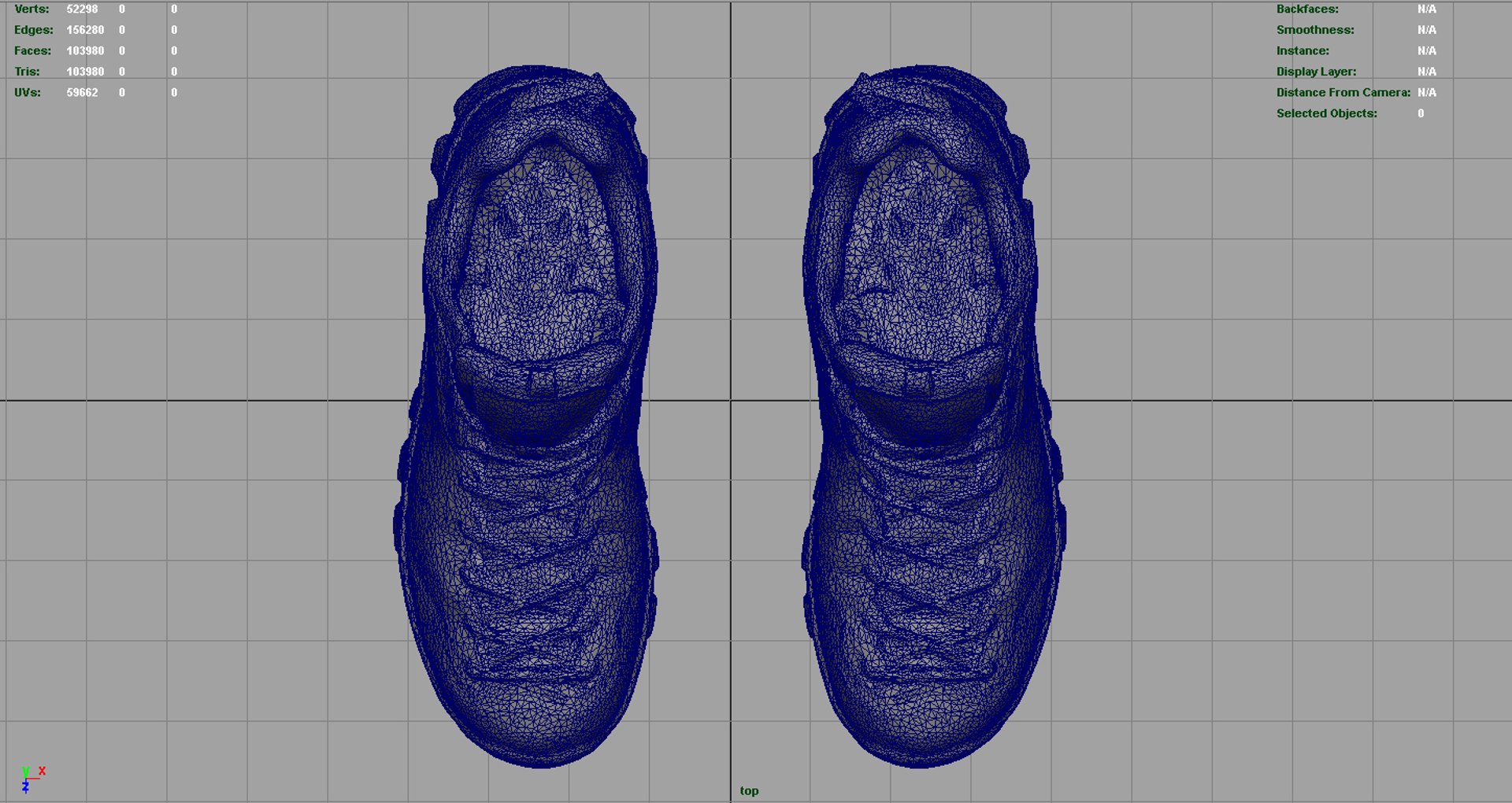Click the Display Layer: label
Screen dimensions: 1512x803
[1316, 72]
